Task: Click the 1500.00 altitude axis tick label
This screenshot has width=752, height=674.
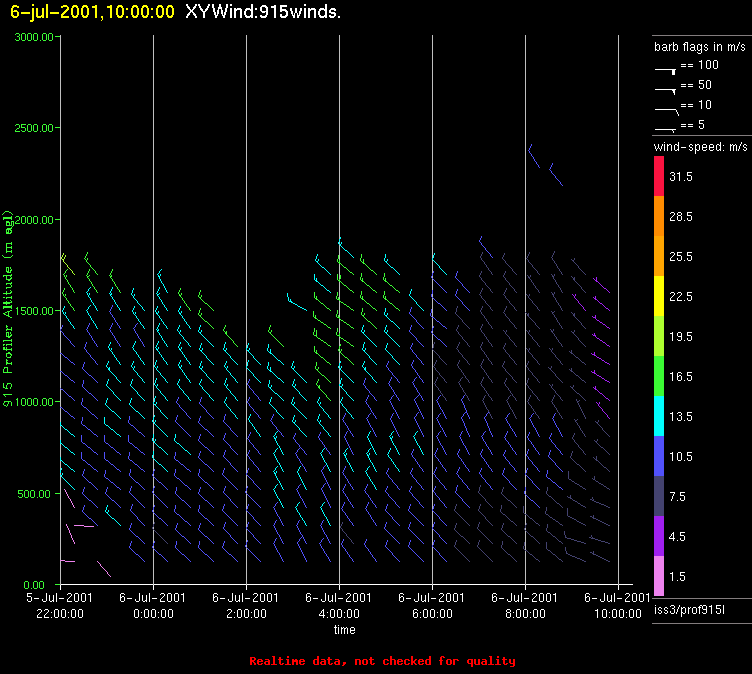Action: 34,311
